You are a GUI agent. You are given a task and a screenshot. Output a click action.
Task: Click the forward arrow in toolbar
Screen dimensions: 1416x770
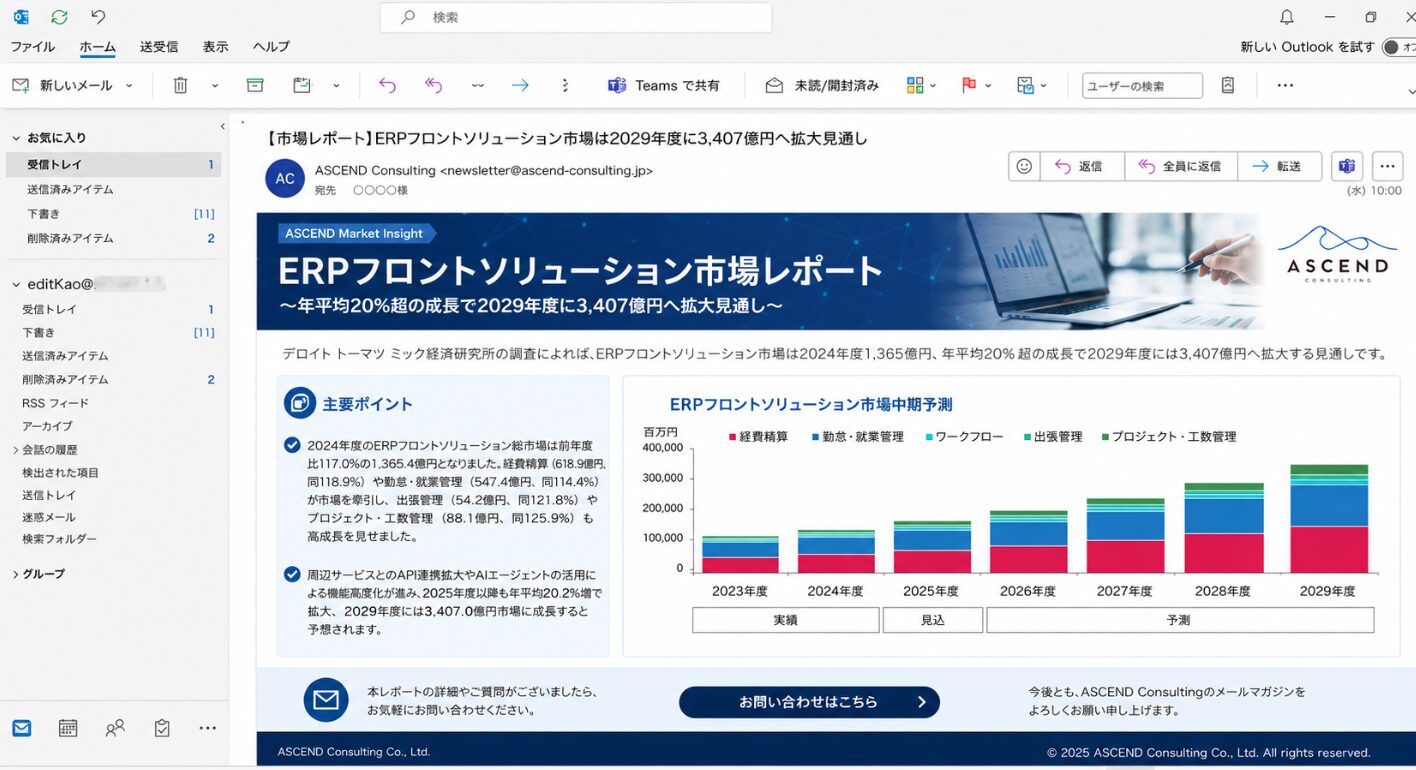pyautogui.click(x=520, y=85)
